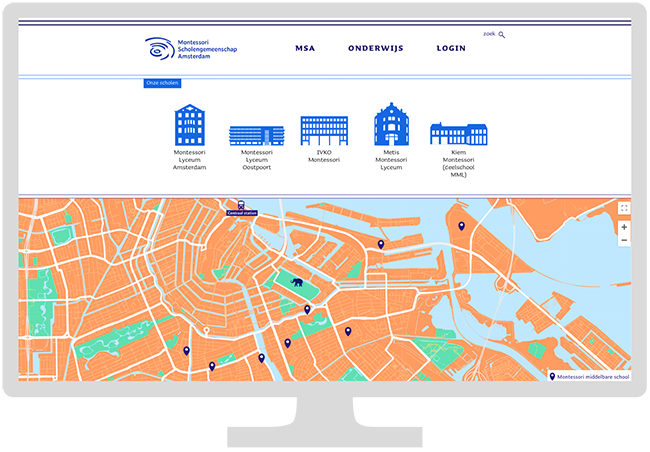Image resolution: width=650 pixels, height=452 pixels.
Task: Click the zoek search field
Action: coord(490,34)
